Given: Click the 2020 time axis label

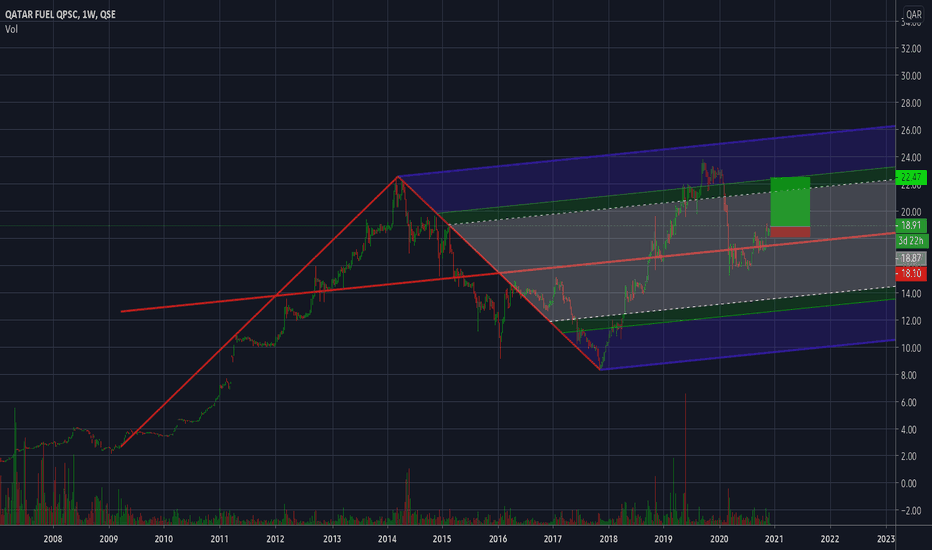Looking at the screenshot, I should click(719, 539).
